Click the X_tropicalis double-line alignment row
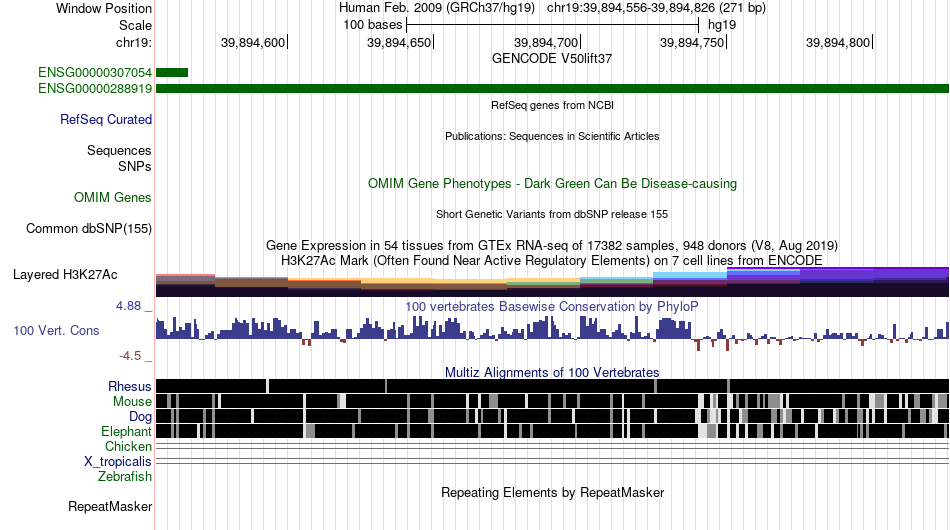 pos(553,462)
